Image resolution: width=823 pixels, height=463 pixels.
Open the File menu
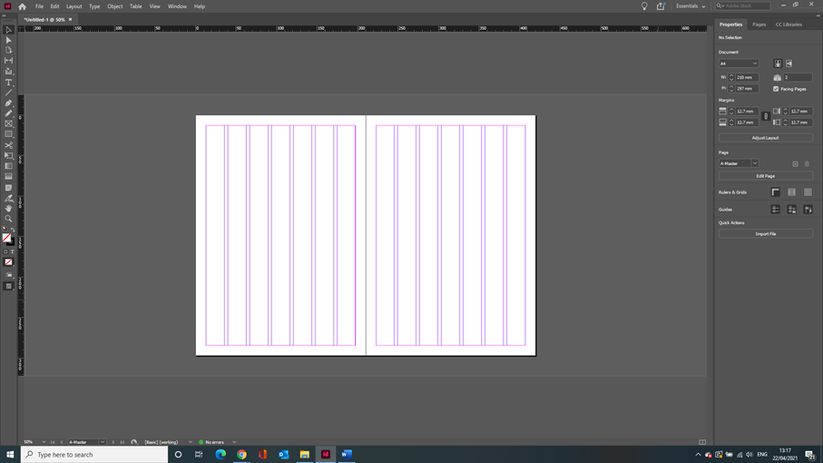coord(39,6)
